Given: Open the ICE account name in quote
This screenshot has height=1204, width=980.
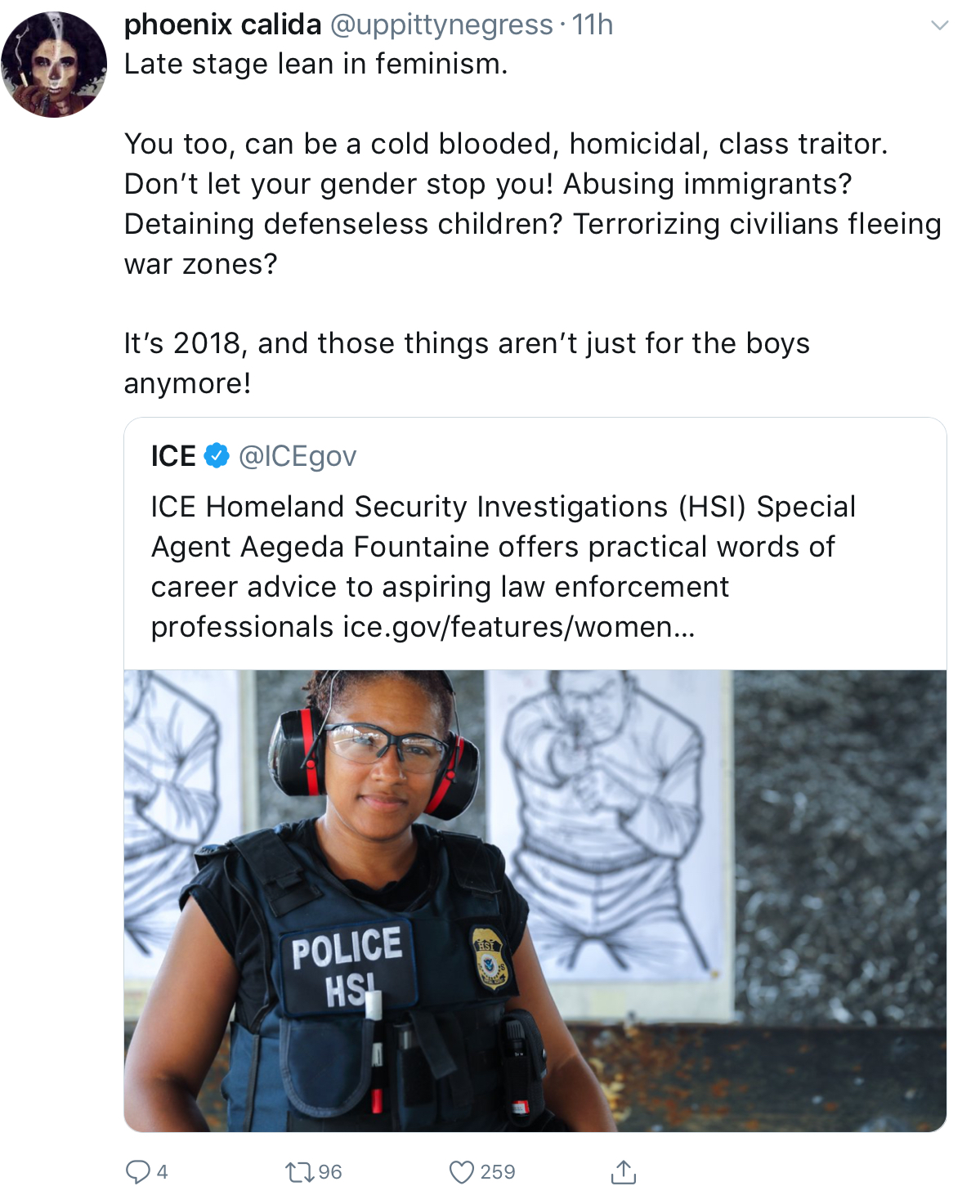Looking at the screenshot, I should (x=173, y=456).
